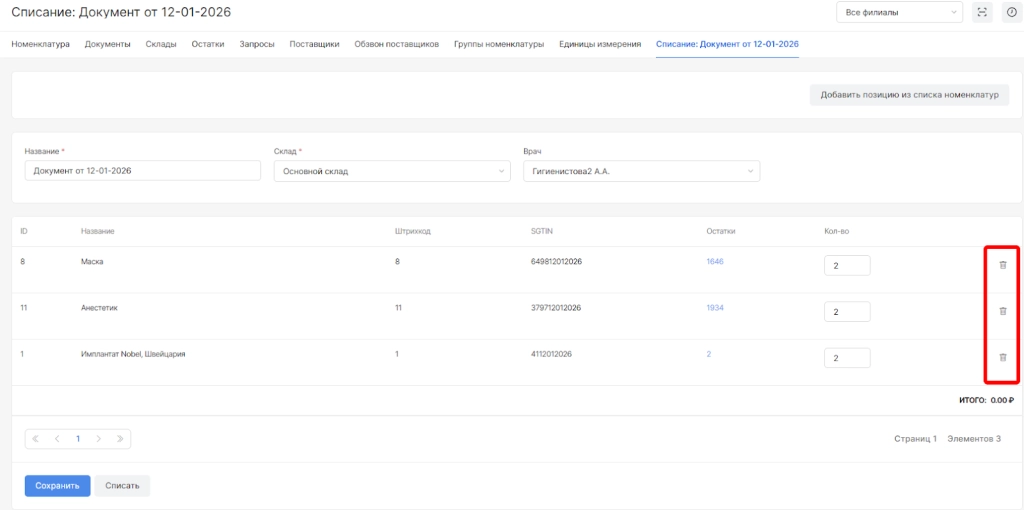Click Добавить позицию из списка номенклатур
1024x510 pixels.
tap(909, 95)
